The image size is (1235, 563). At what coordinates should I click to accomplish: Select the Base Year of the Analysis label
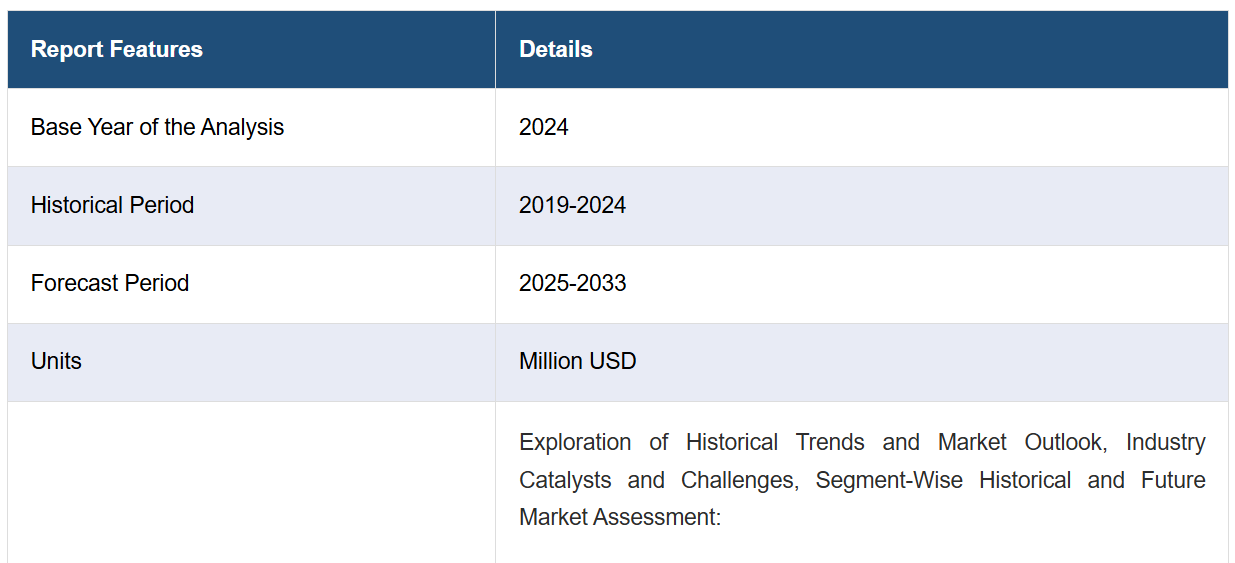pos(157,127)
